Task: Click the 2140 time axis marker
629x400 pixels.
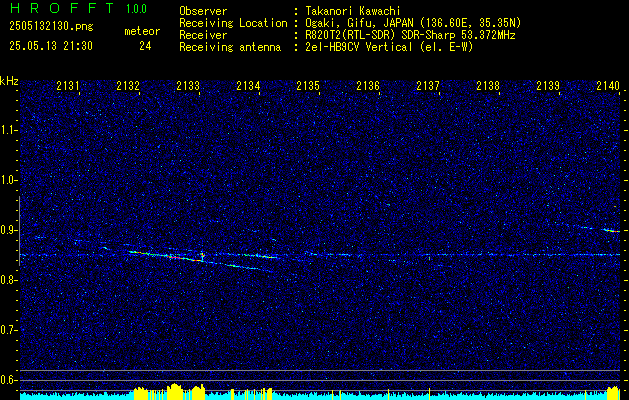Action: tap(608, 85)
